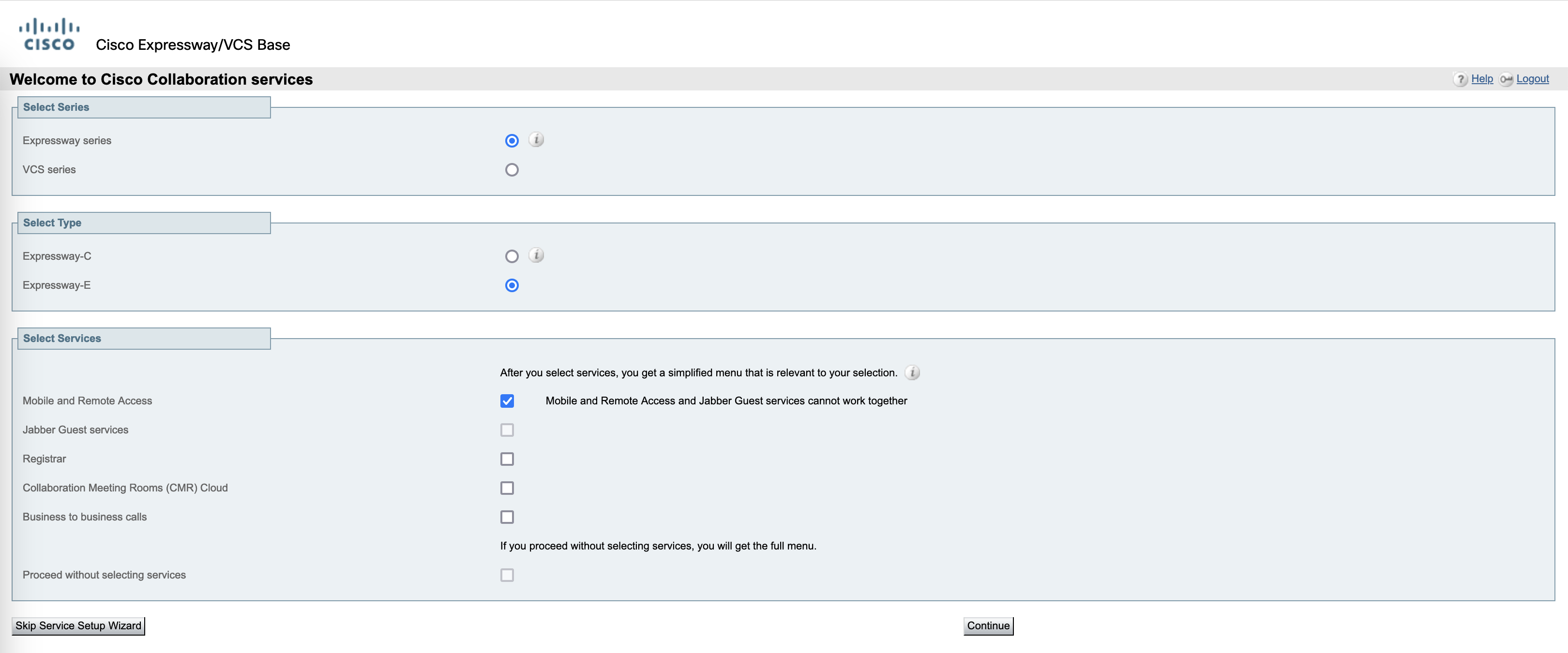Enable Business to business calls
Viewport: 1568px width, 653px height.
coord(506,517)
